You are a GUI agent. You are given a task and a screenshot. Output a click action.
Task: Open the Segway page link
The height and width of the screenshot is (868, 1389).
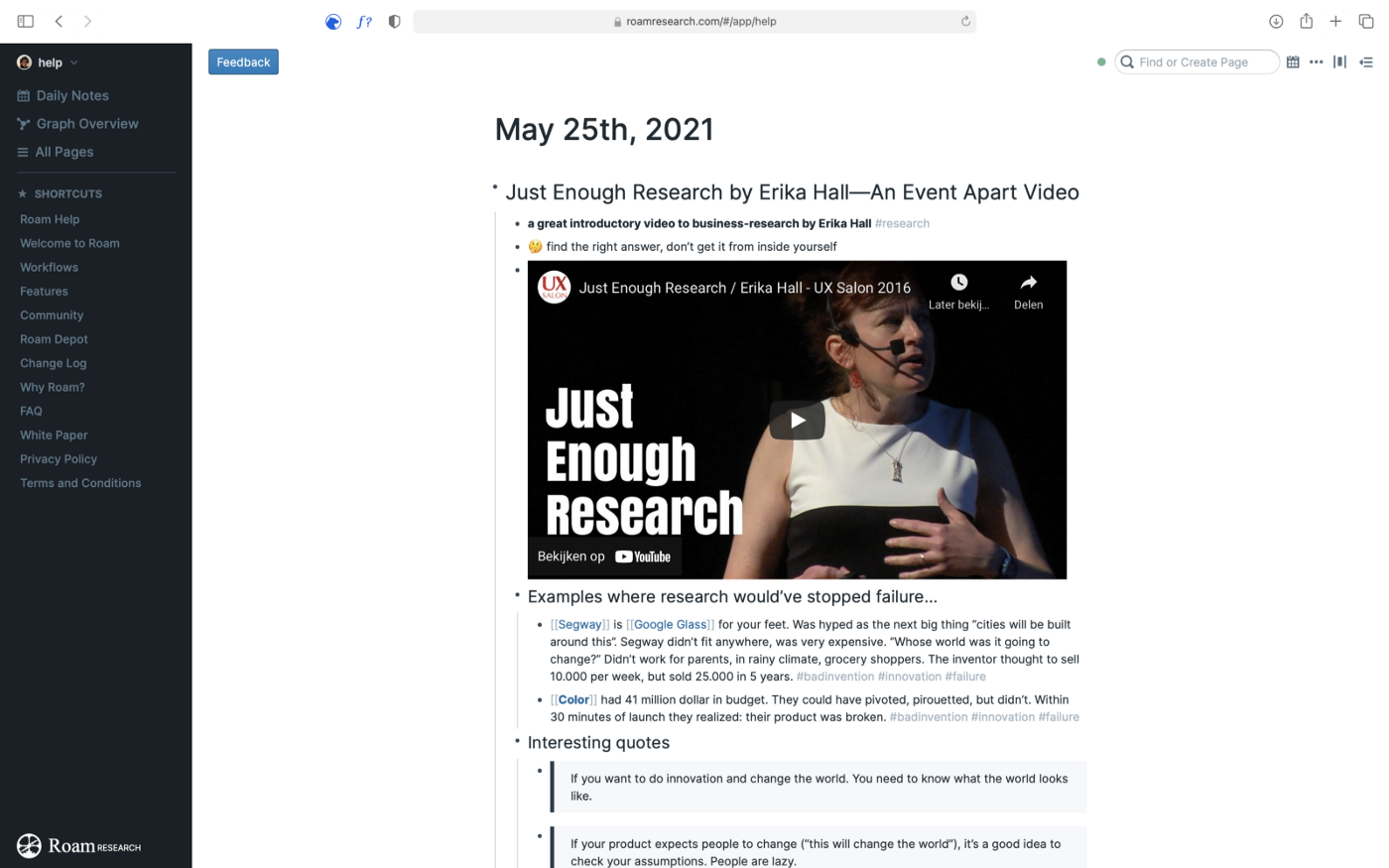pos(580,625)
